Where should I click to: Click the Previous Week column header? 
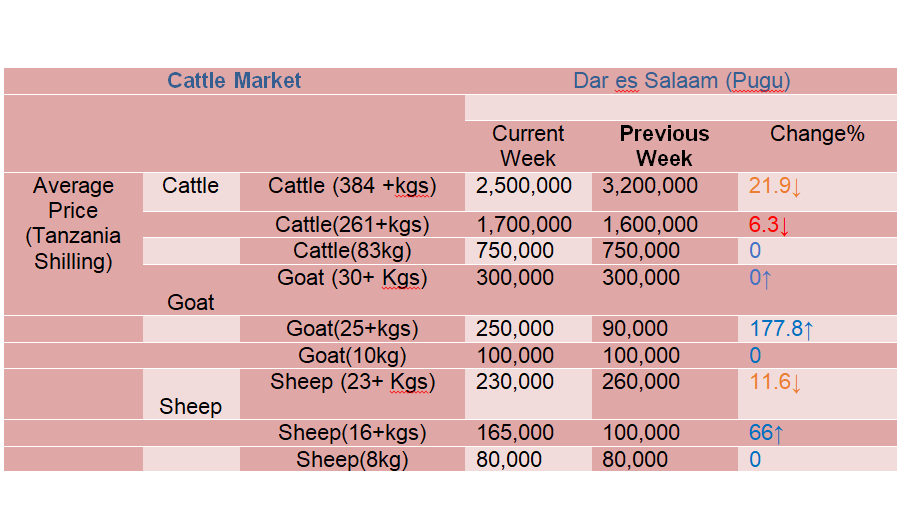pyautogui.click(x=664, y=146)
